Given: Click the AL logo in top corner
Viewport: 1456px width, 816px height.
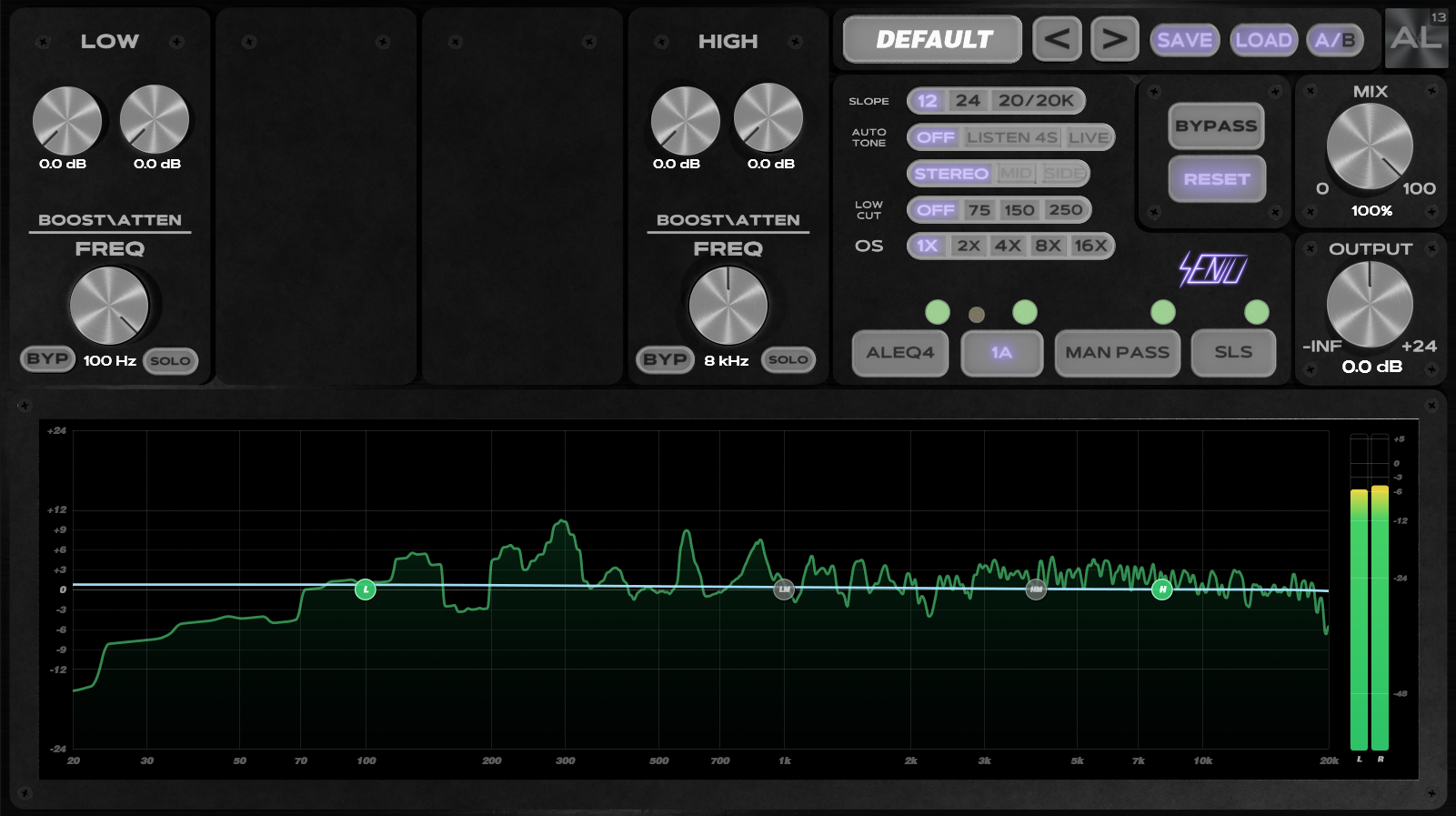Looking at the screenshot, I should [1416, 37].
